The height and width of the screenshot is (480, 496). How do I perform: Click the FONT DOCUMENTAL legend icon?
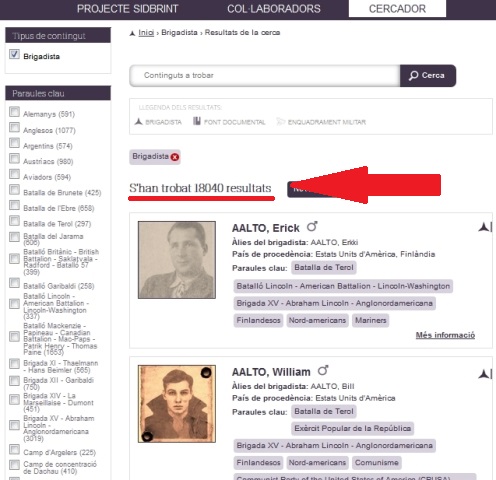pyautogui.click(x=197, y=121)
